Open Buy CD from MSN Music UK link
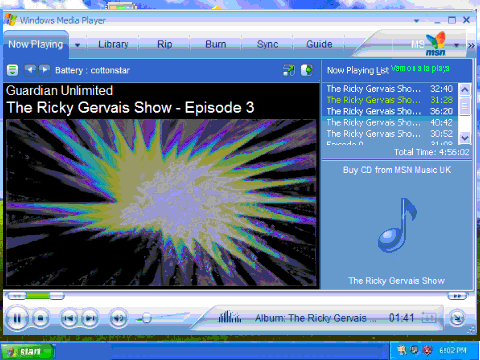 pyautogui.click(x=397, y=170)
